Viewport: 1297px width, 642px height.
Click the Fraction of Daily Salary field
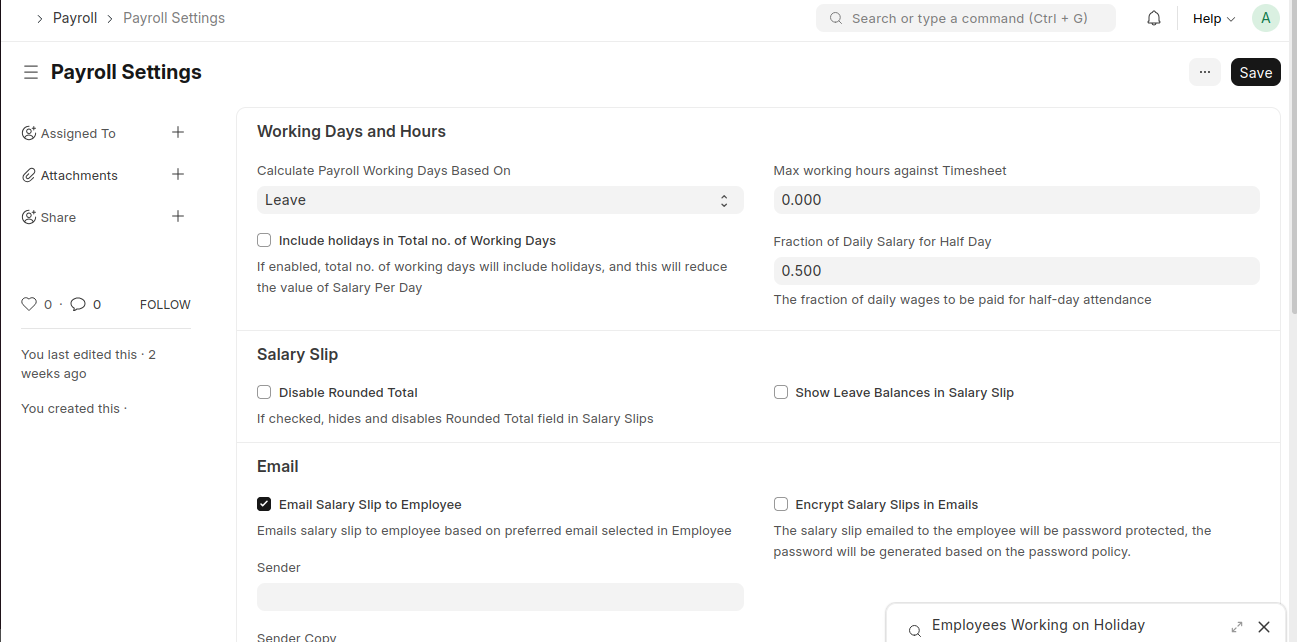pyautogui.click(x=1016, y=271)
